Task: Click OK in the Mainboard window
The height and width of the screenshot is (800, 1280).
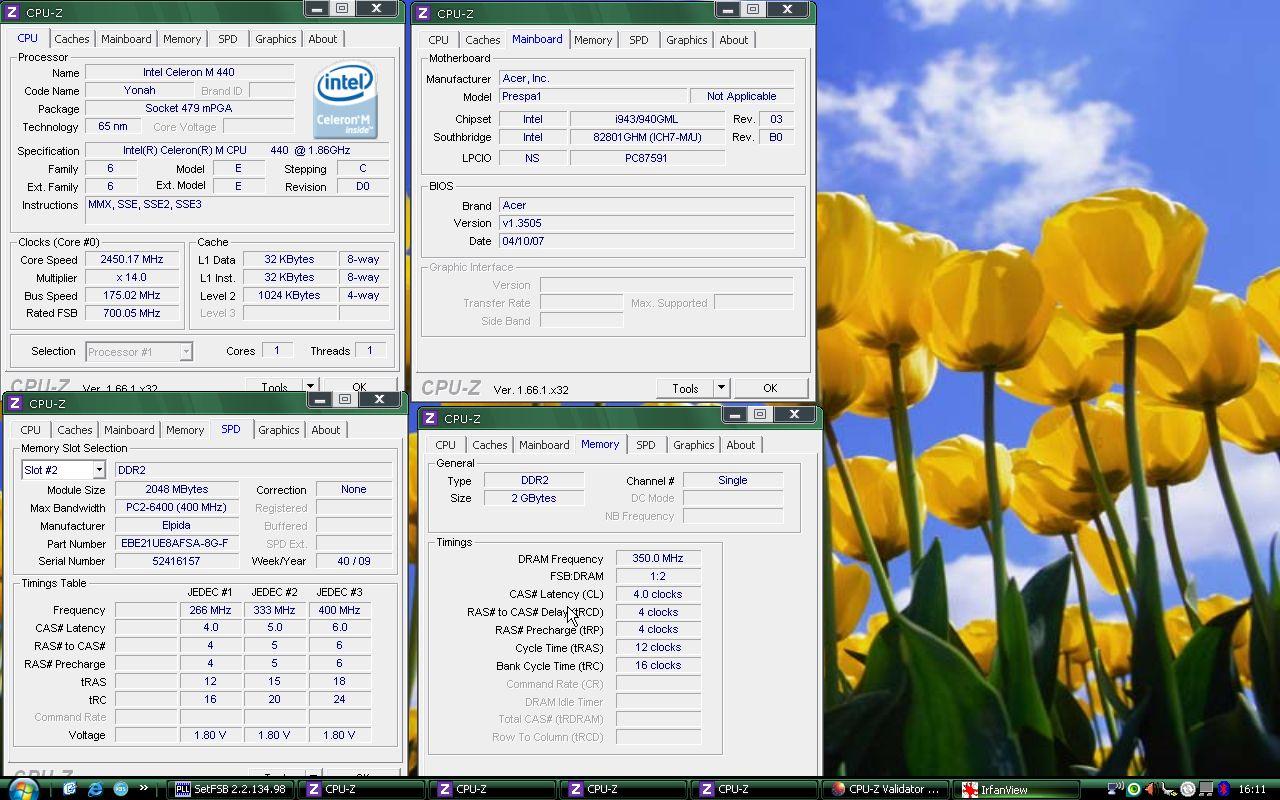Action: tap(769, 388)
